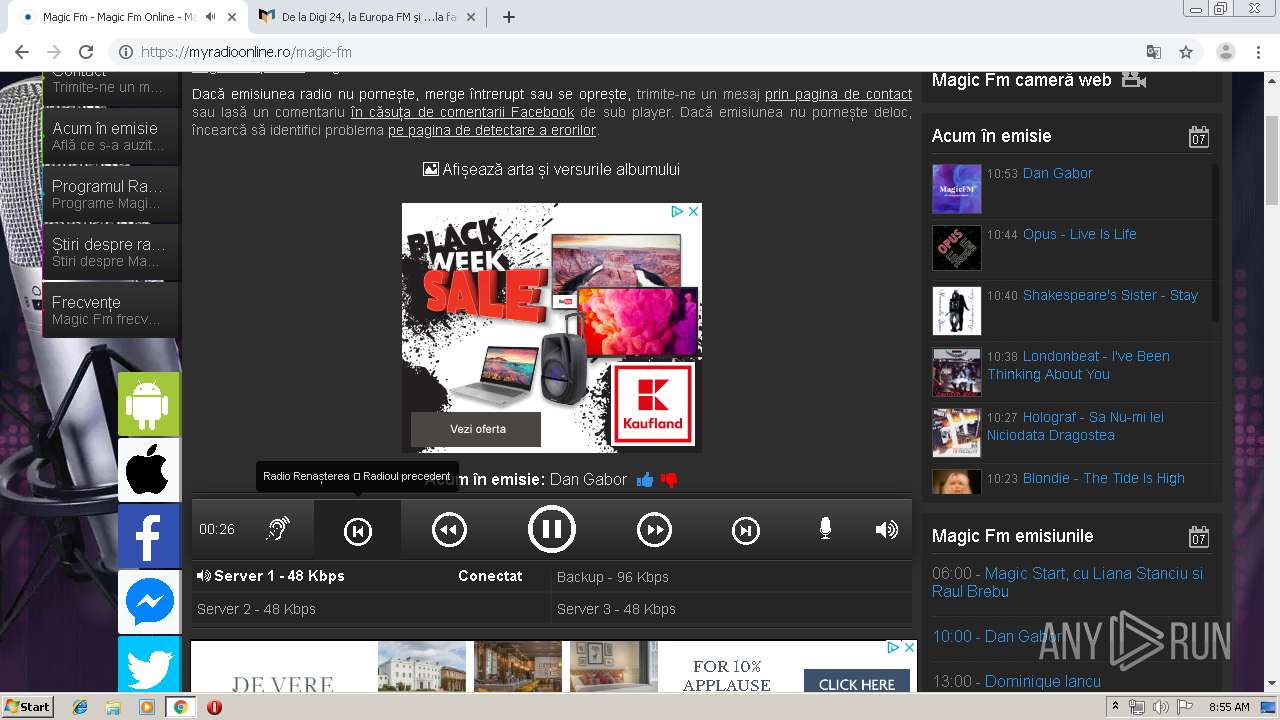Open the Dominique Iancu show link
The width and height of the screenshot is (1280, 720).
(x=1042, y=681)
